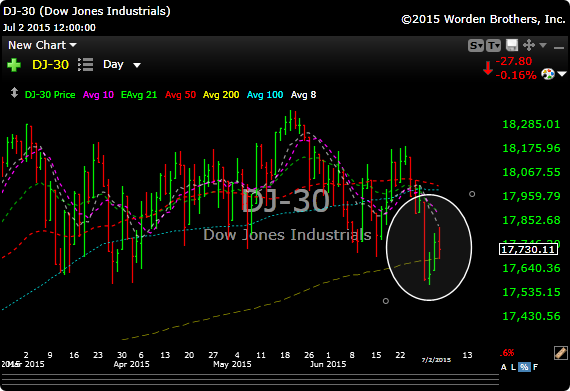This screenshot has height=391, width=570.
Task: Click the 7/2/2015 date marker on axis
Action: point(436,360)
